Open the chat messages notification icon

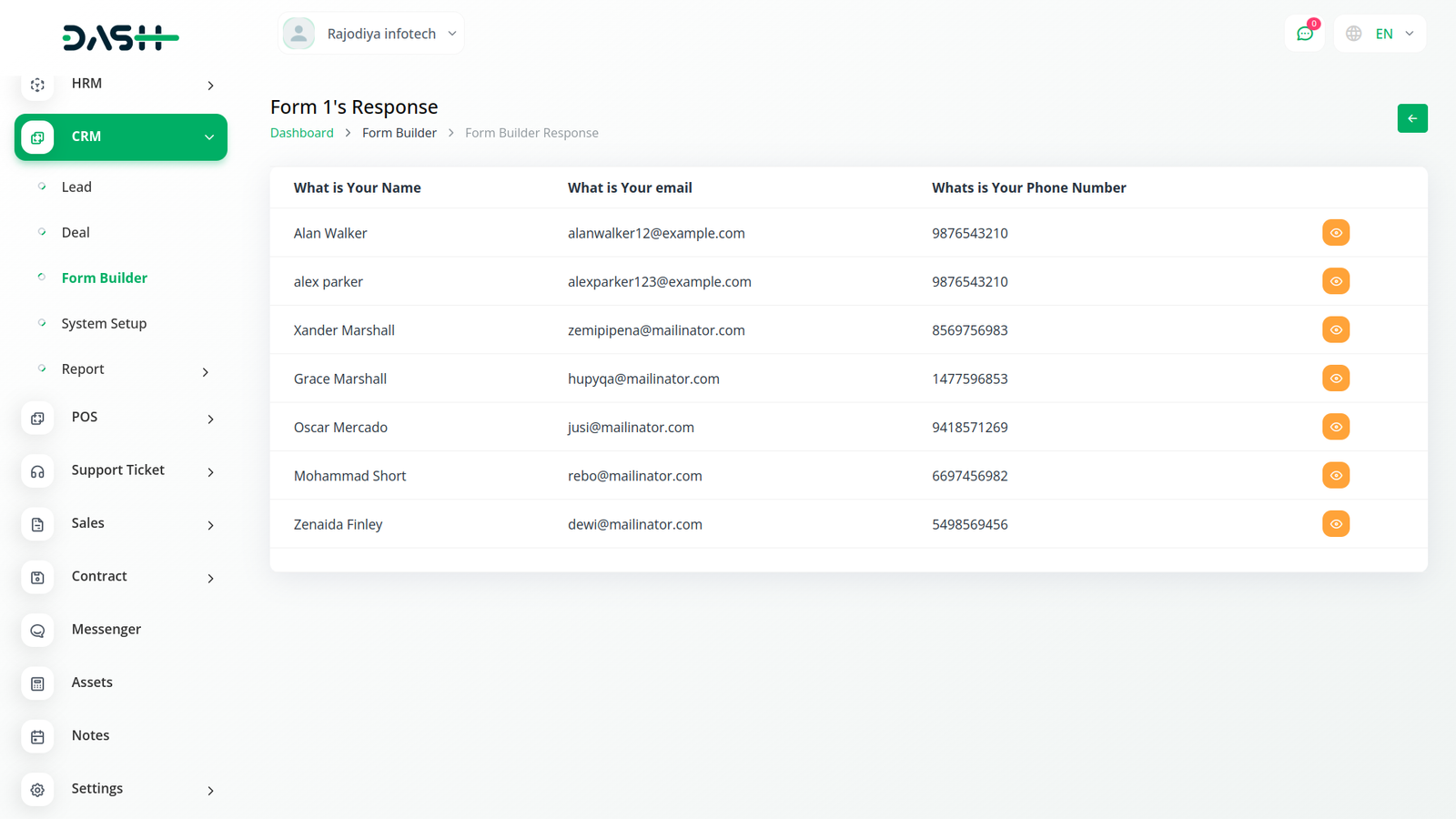point(1304,34)
